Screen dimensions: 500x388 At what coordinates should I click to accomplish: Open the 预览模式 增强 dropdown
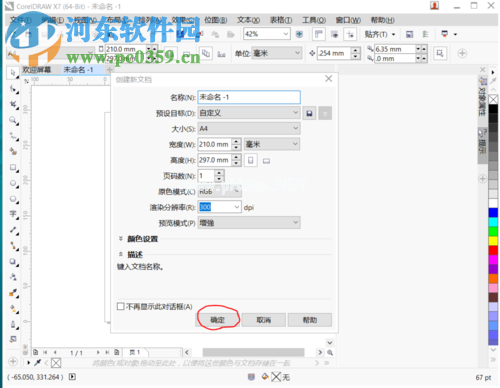249,223
